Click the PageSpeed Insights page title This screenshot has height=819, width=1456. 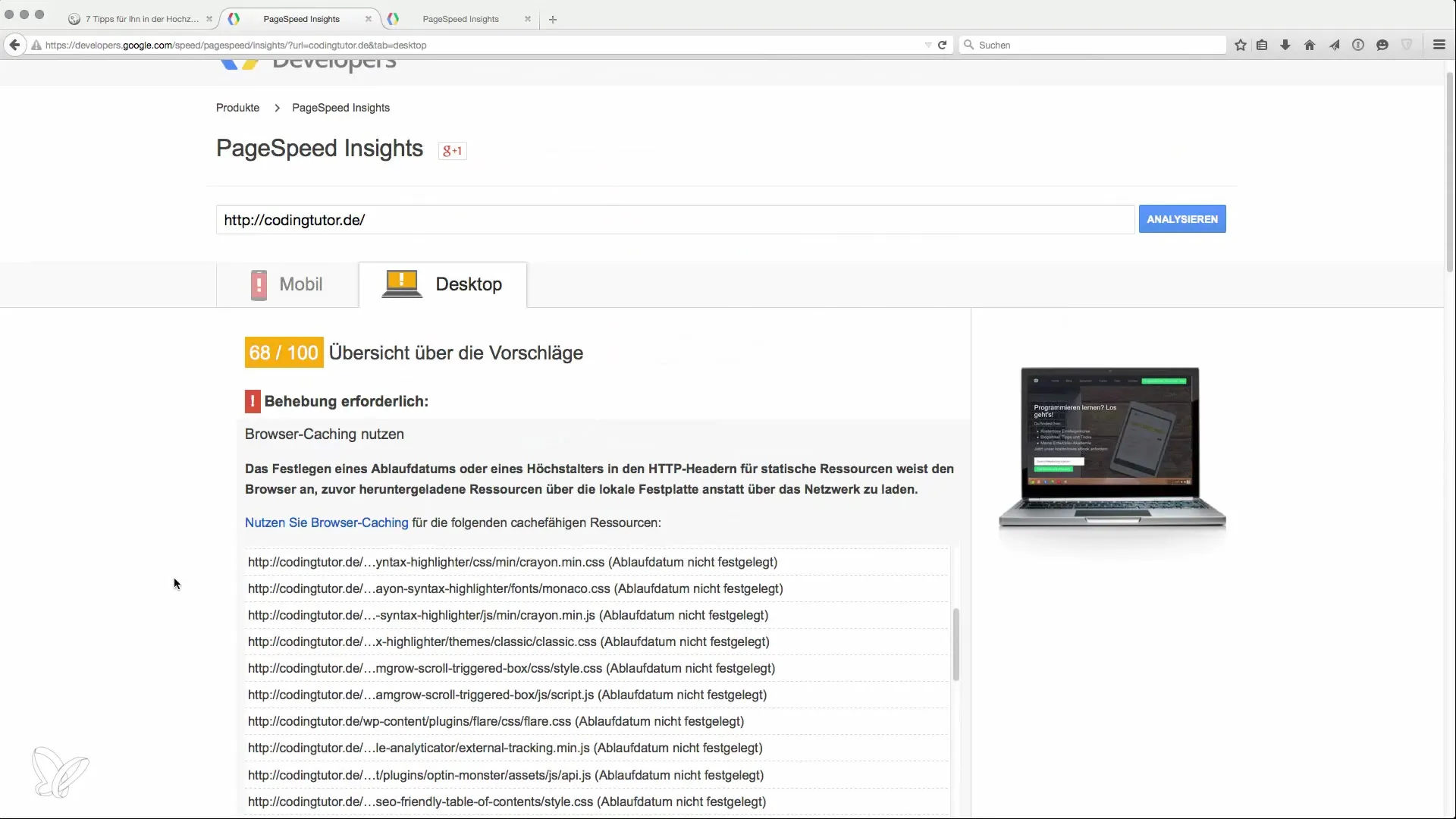(x=319, y=149)
